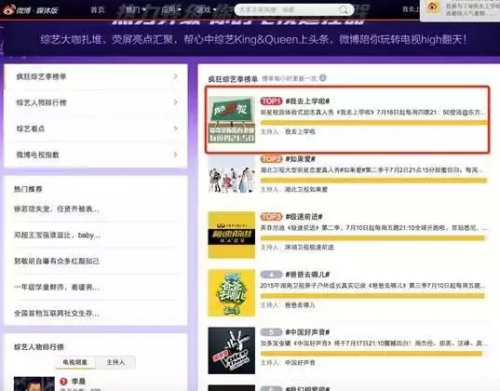Open hot recommendation about 郭敬明

click(x=56, y=261)
